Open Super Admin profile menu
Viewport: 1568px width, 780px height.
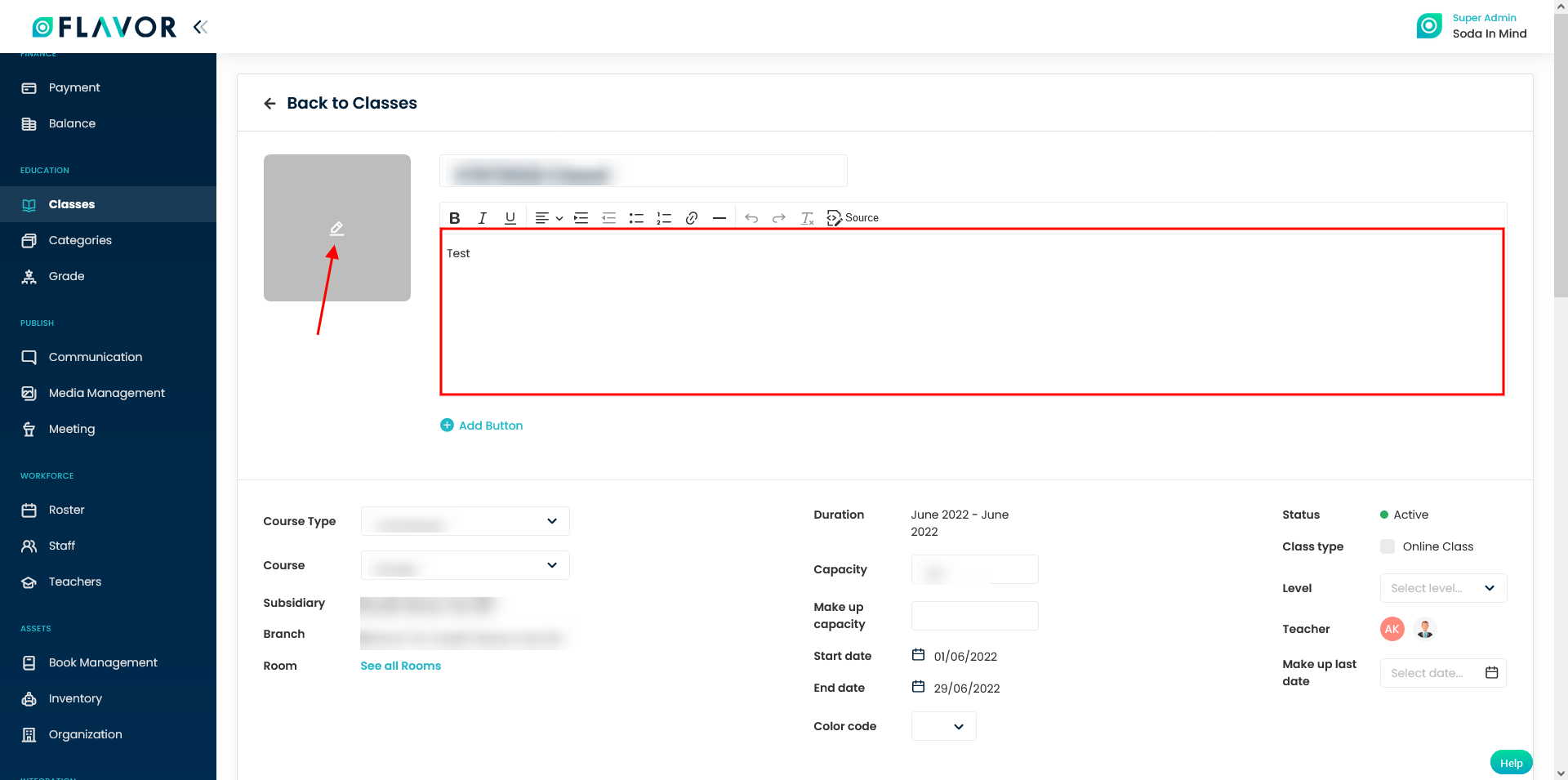[x=1472, y=26]
